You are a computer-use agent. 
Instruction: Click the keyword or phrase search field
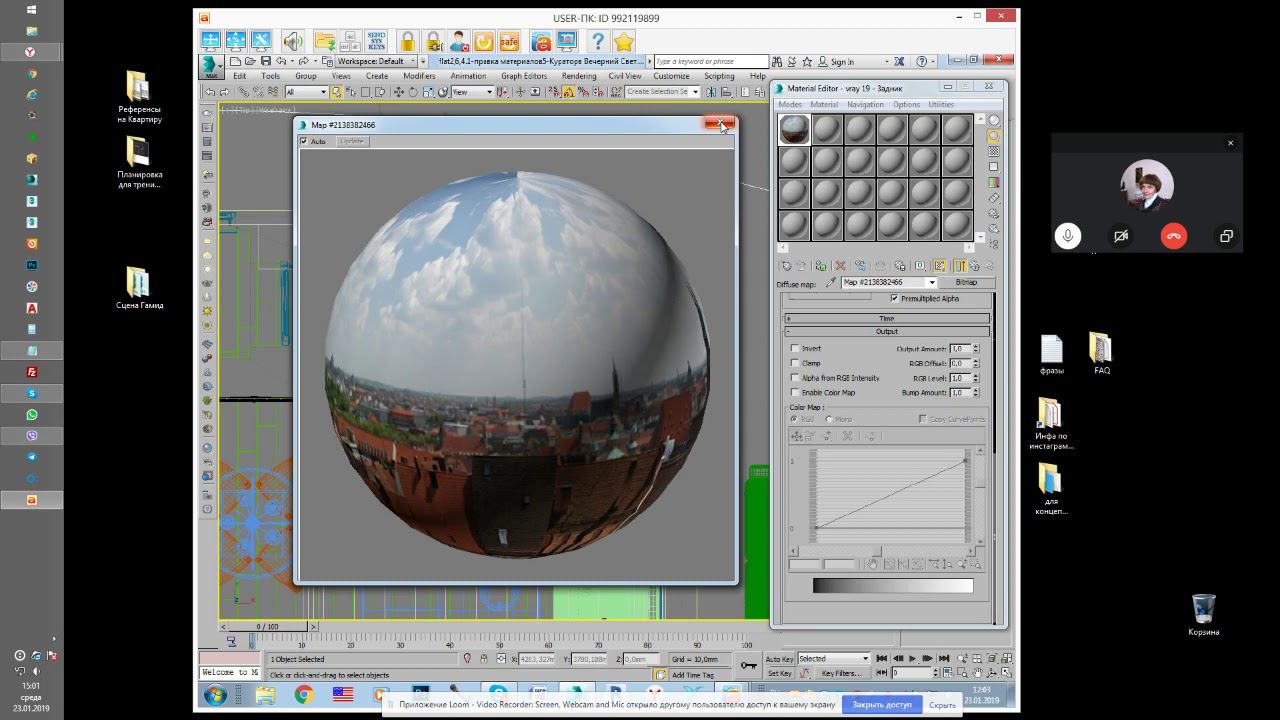click(x=711, y=62)
